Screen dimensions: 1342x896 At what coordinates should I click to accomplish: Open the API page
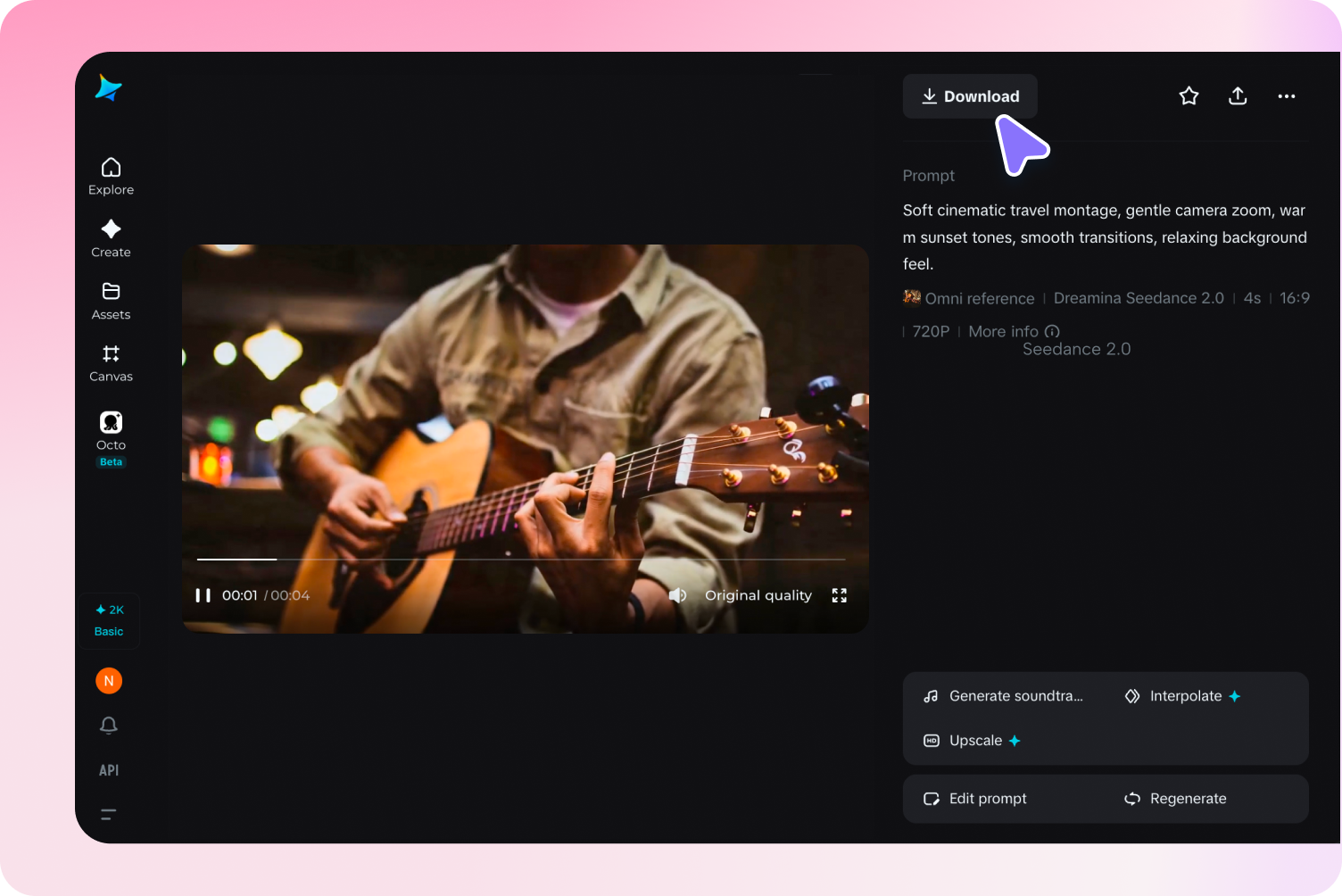click(x=109, y=770)
